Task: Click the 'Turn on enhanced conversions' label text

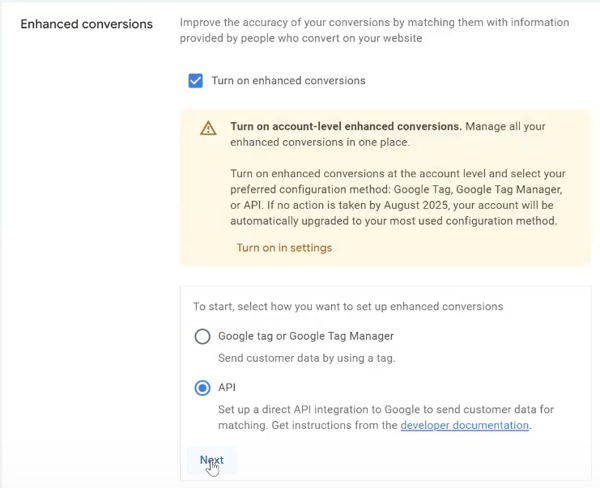Action: 288,81
